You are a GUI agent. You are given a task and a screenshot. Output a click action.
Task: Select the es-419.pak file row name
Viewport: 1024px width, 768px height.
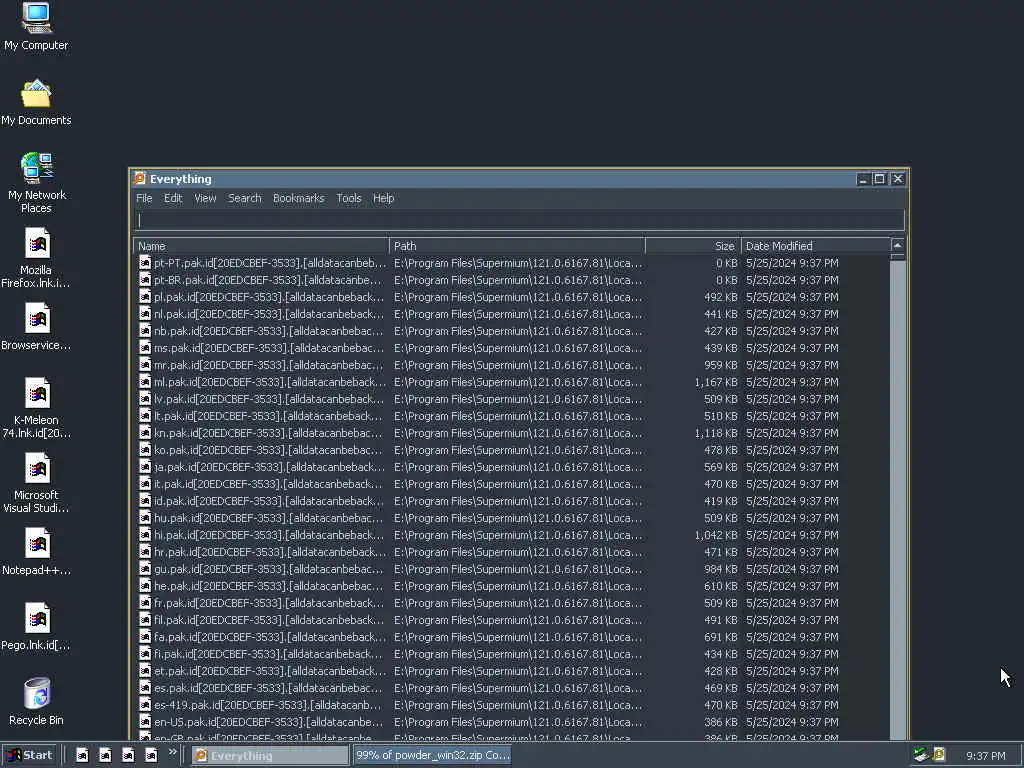click(x=268, y=705)
